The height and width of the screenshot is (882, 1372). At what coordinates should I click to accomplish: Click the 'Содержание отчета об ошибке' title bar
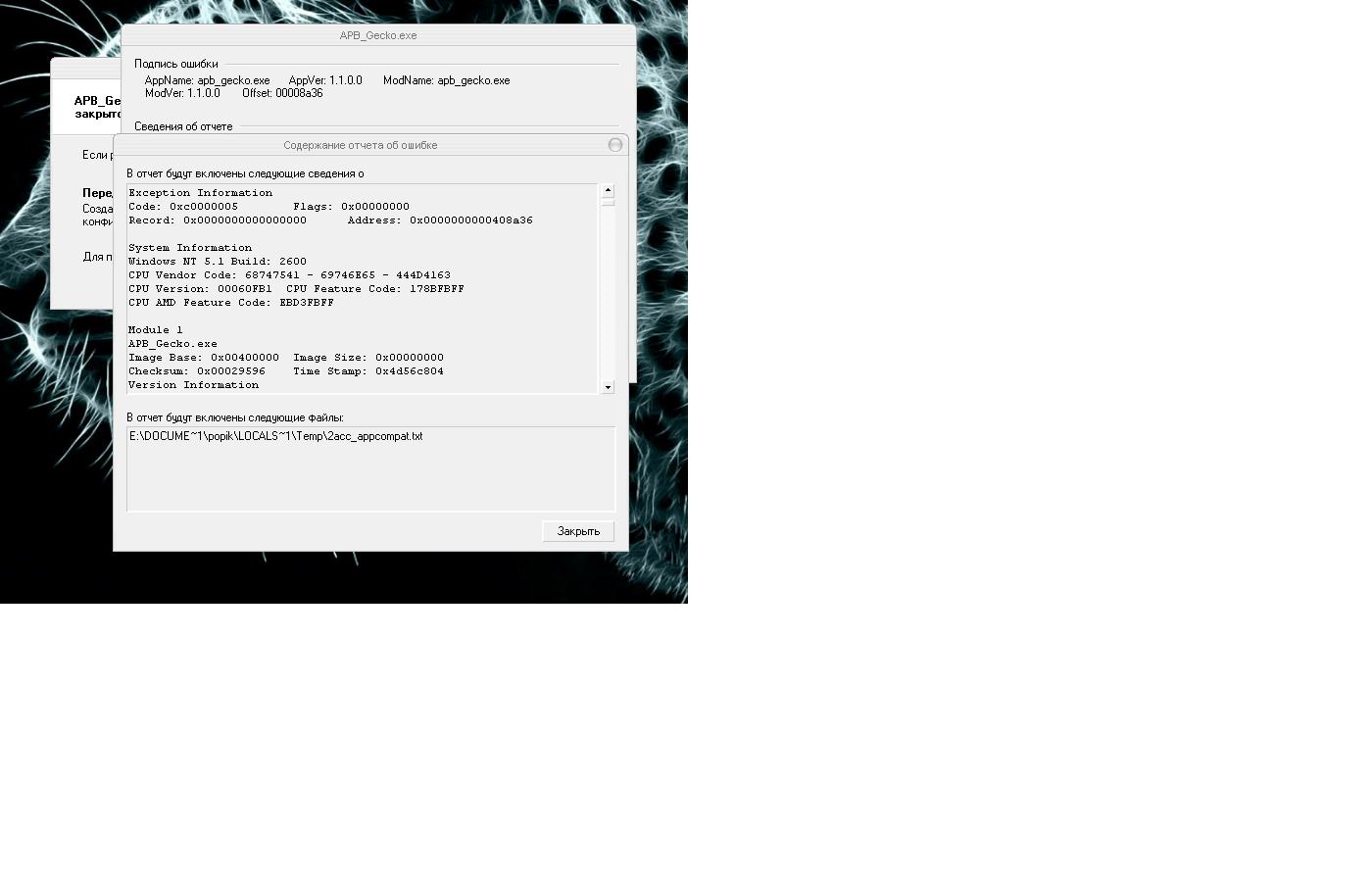click(x=360, y=145)
